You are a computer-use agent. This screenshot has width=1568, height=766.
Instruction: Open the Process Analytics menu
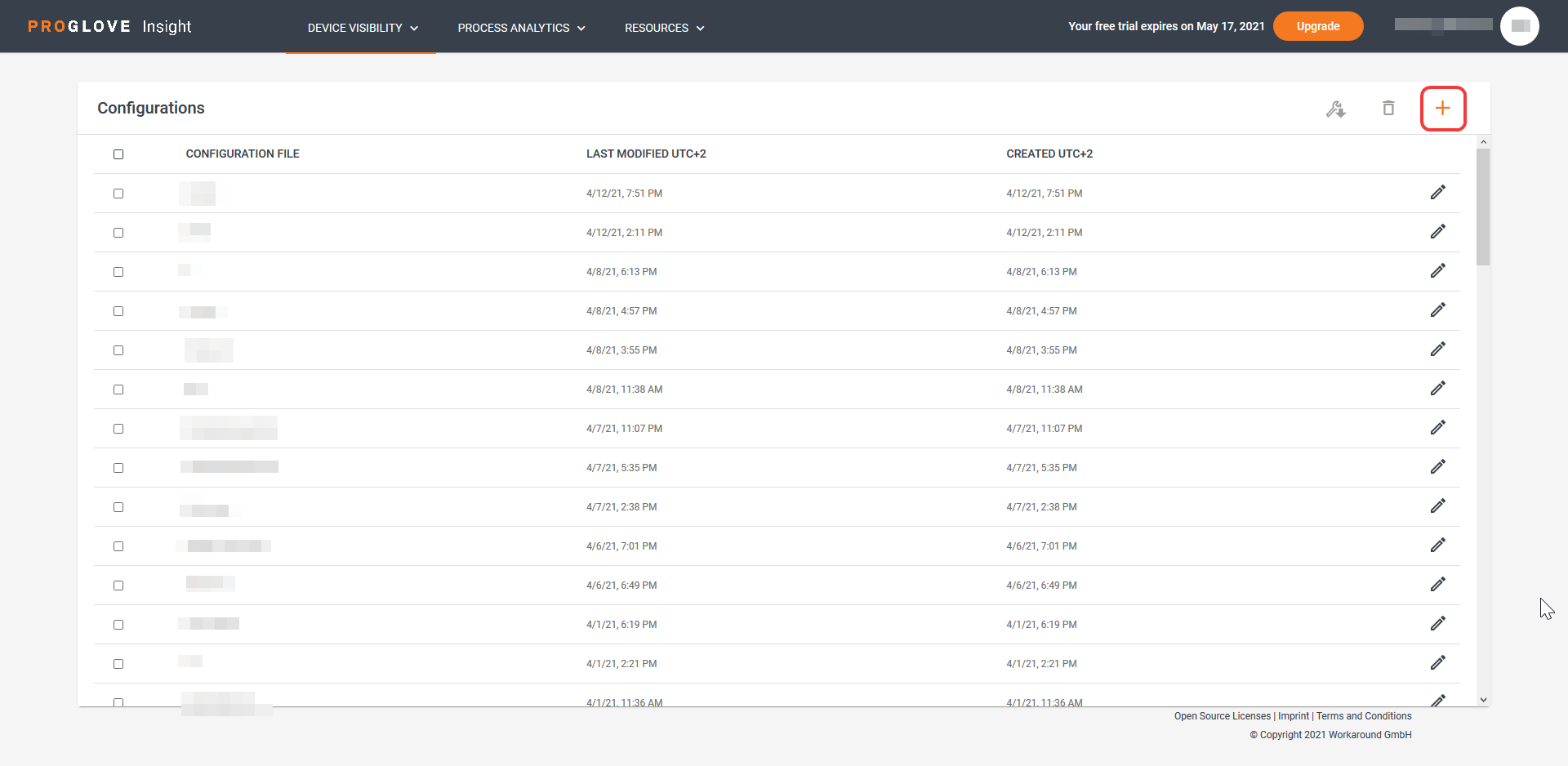point(514,28)
